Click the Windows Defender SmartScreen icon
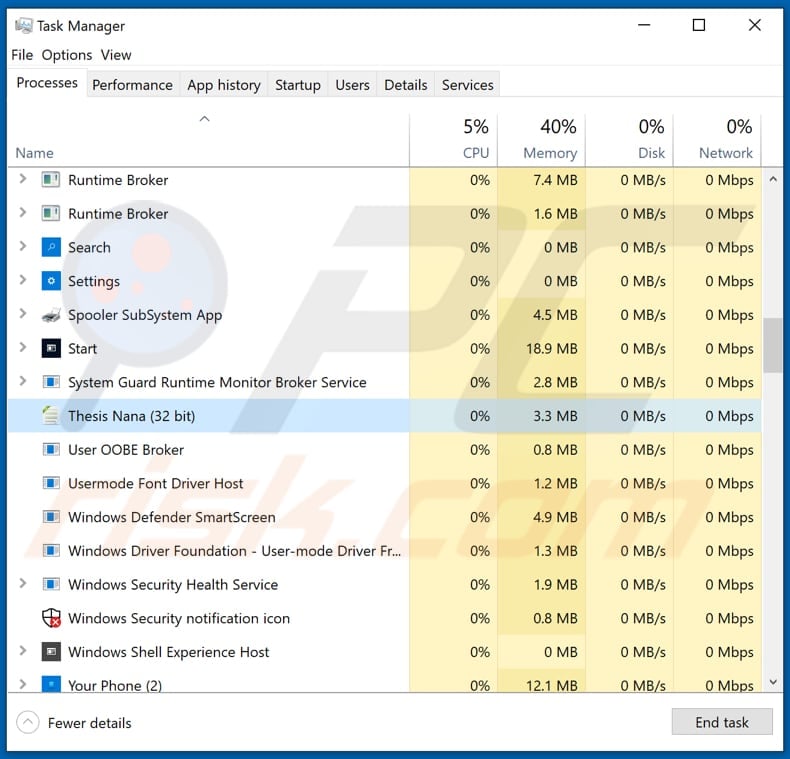Viewport: 790px width, 759px height. coord(51,517)
